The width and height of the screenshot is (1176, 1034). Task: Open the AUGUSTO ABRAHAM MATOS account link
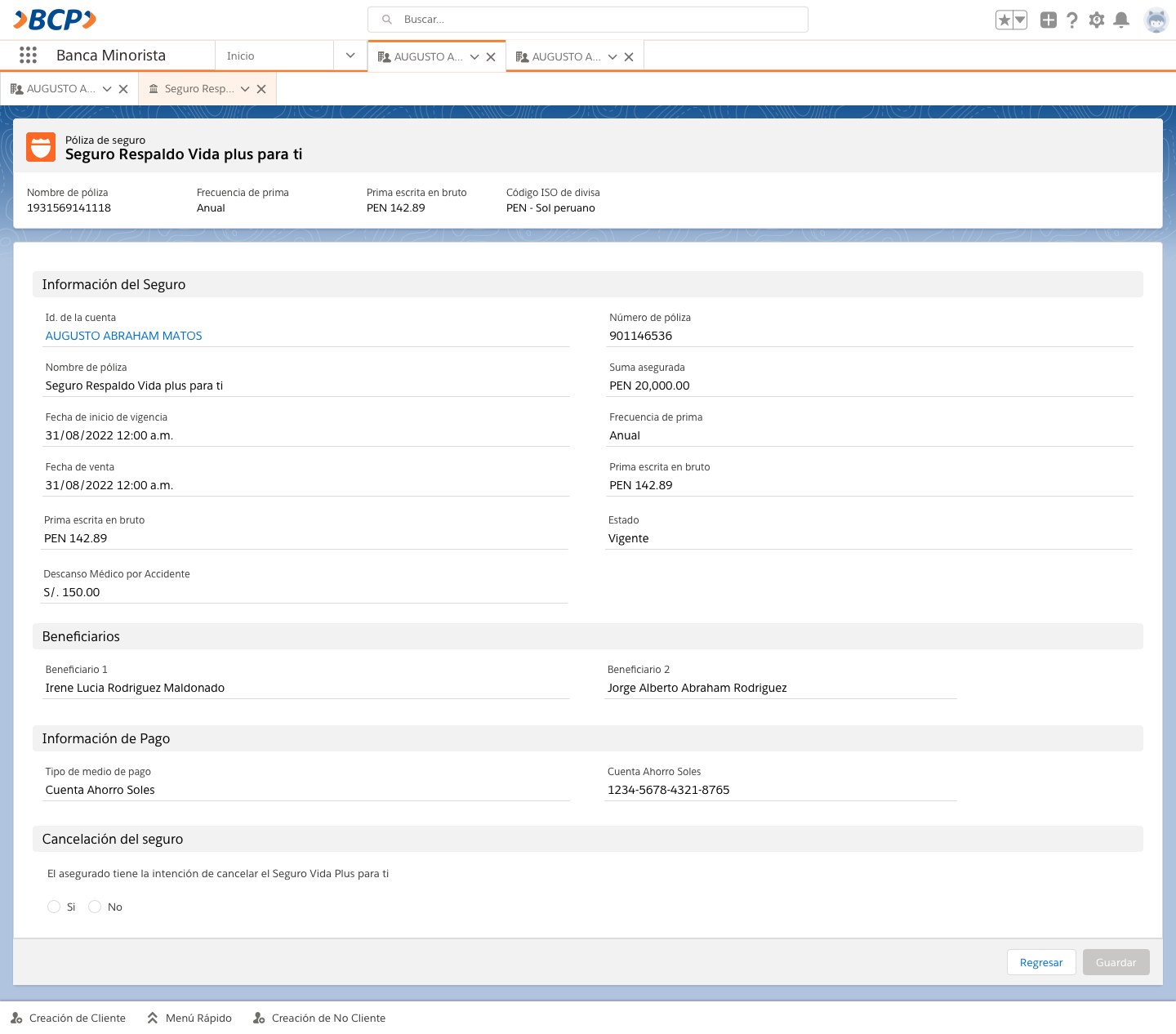click(123, 336)
